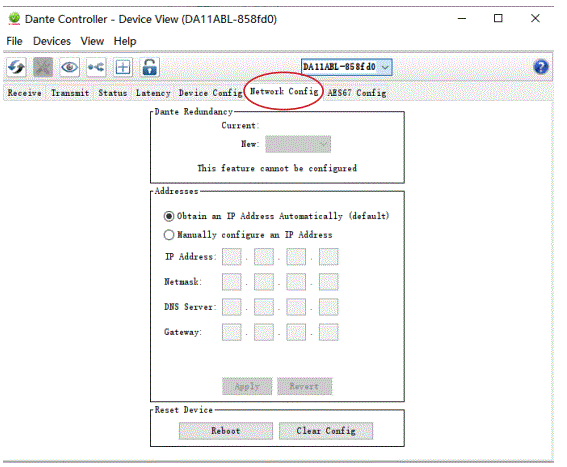Click the device routing nodes toolbar icon
Viewport: 567px width, 467px height.
tap(96, 67)
